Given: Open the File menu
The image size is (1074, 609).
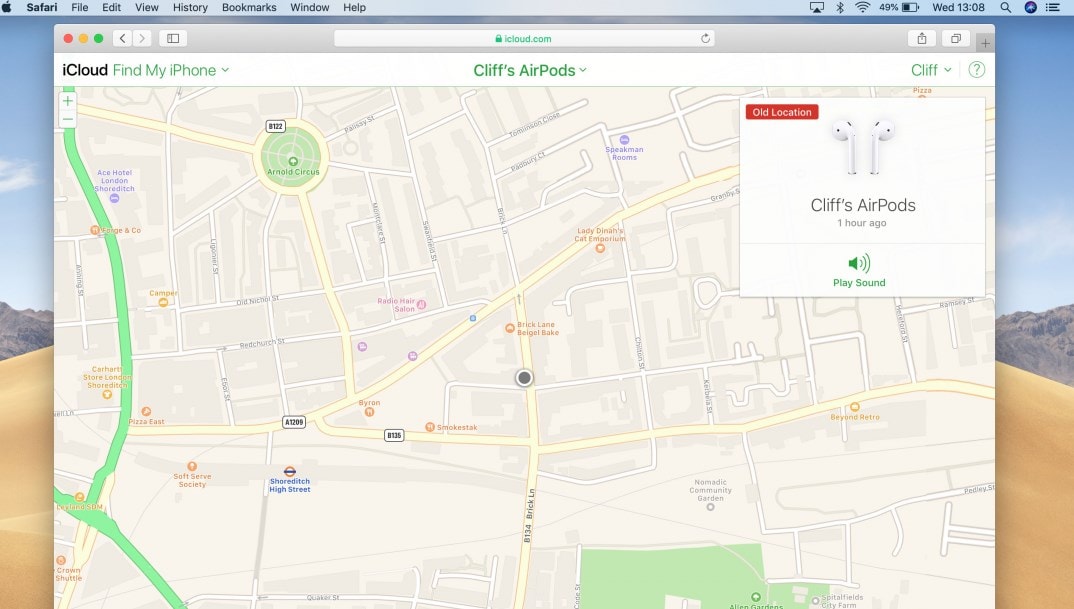Looking at the screenshot, I should [79, 8].
